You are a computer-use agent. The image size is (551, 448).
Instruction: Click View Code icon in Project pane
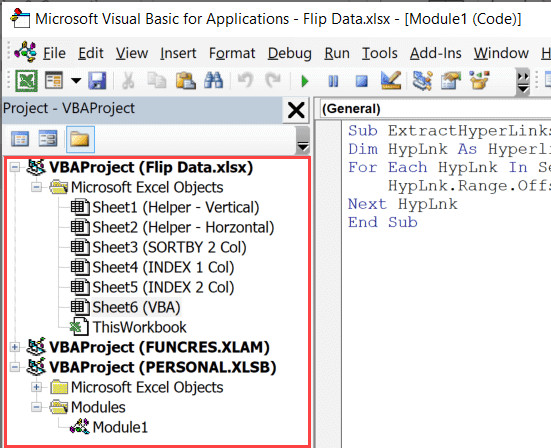click(x=20, y=139)
